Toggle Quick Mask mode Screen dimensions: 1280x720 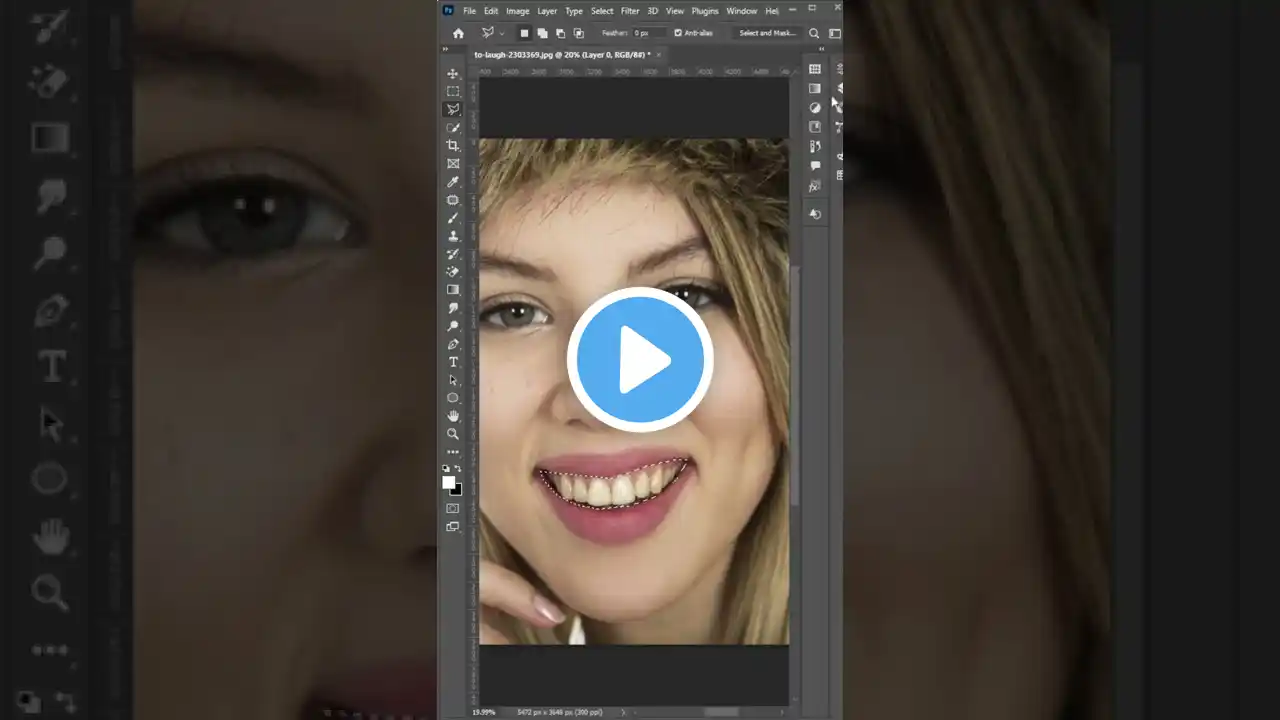[453, 508]
